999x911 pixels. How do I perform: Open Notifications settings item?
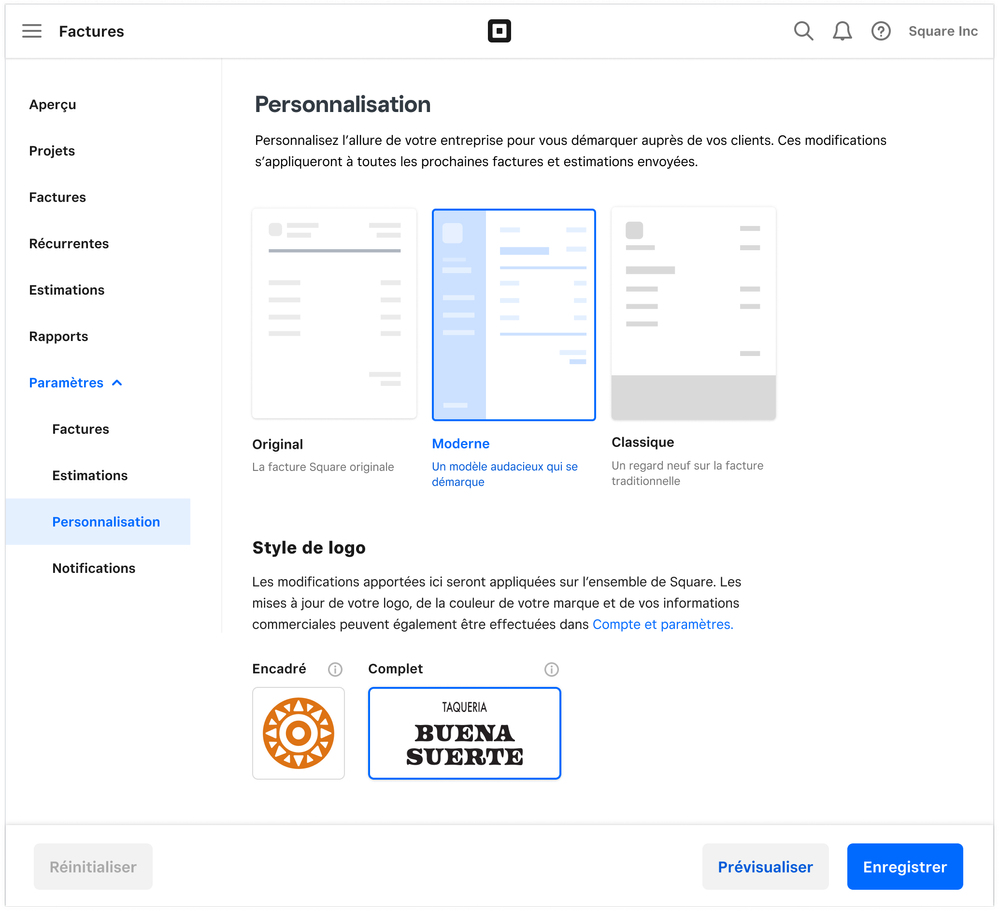click(x=94, y=568)
